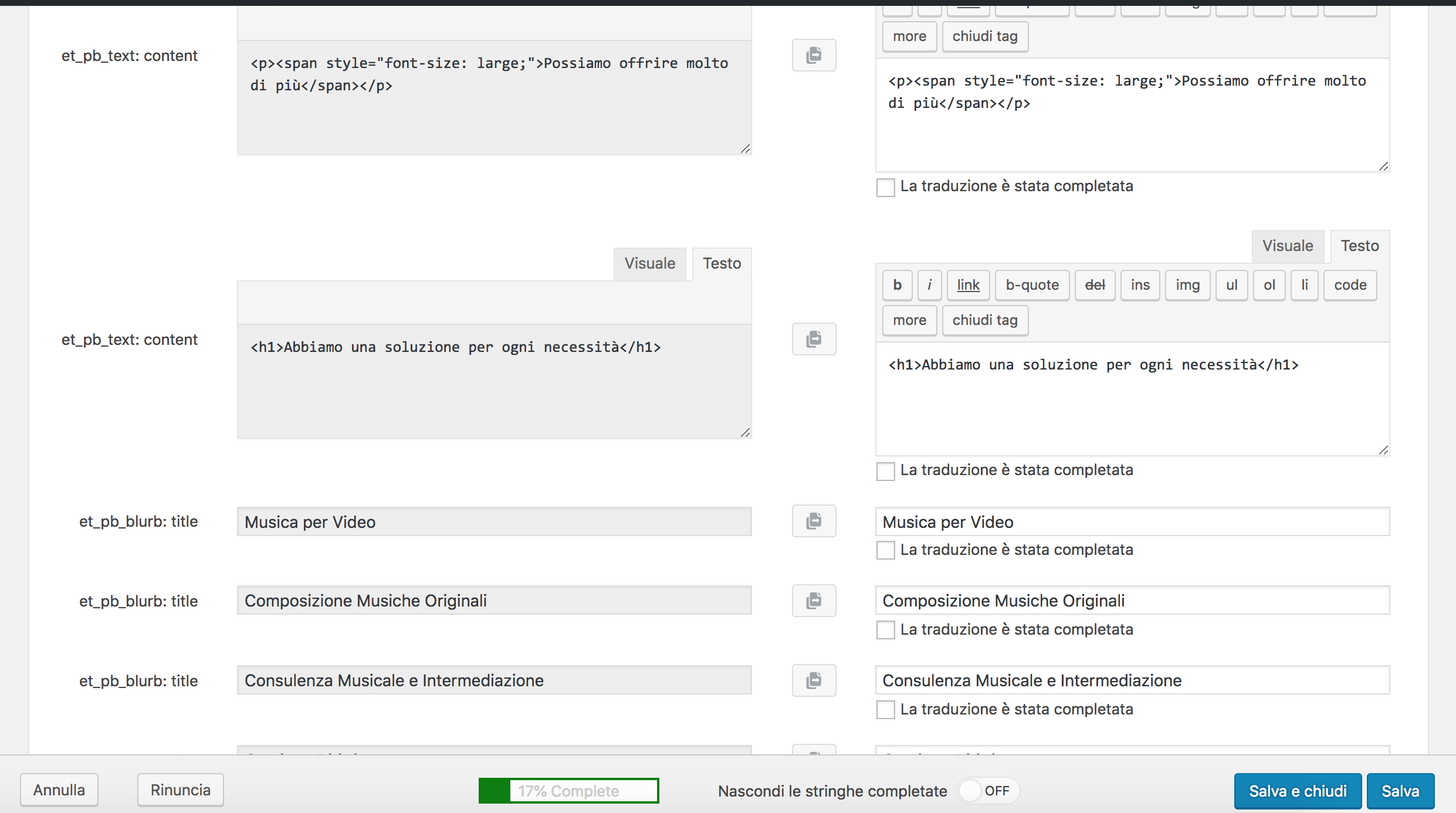Viewport: 1456px width, 813px height.
Task: Switch translation editor to Visuale tab
Action: (1287, 246)
